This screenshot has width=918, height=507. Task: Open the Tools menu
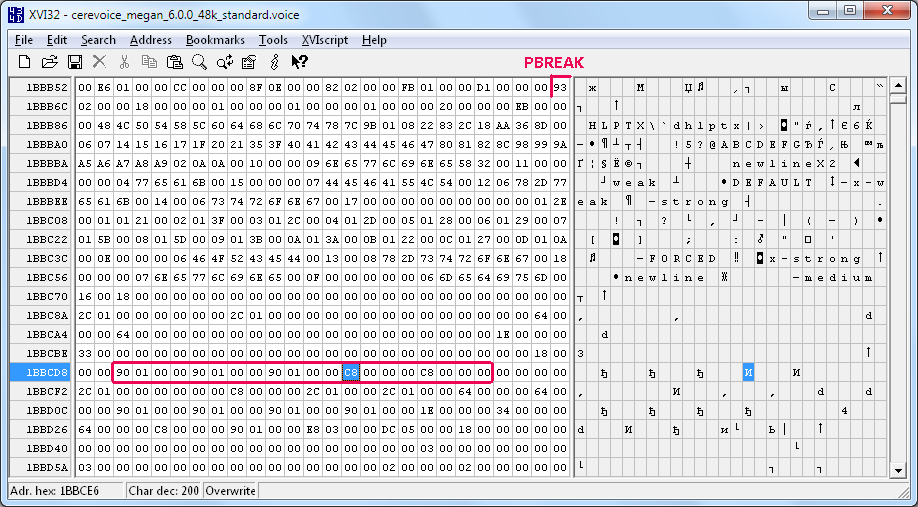[x=273, y=40]
